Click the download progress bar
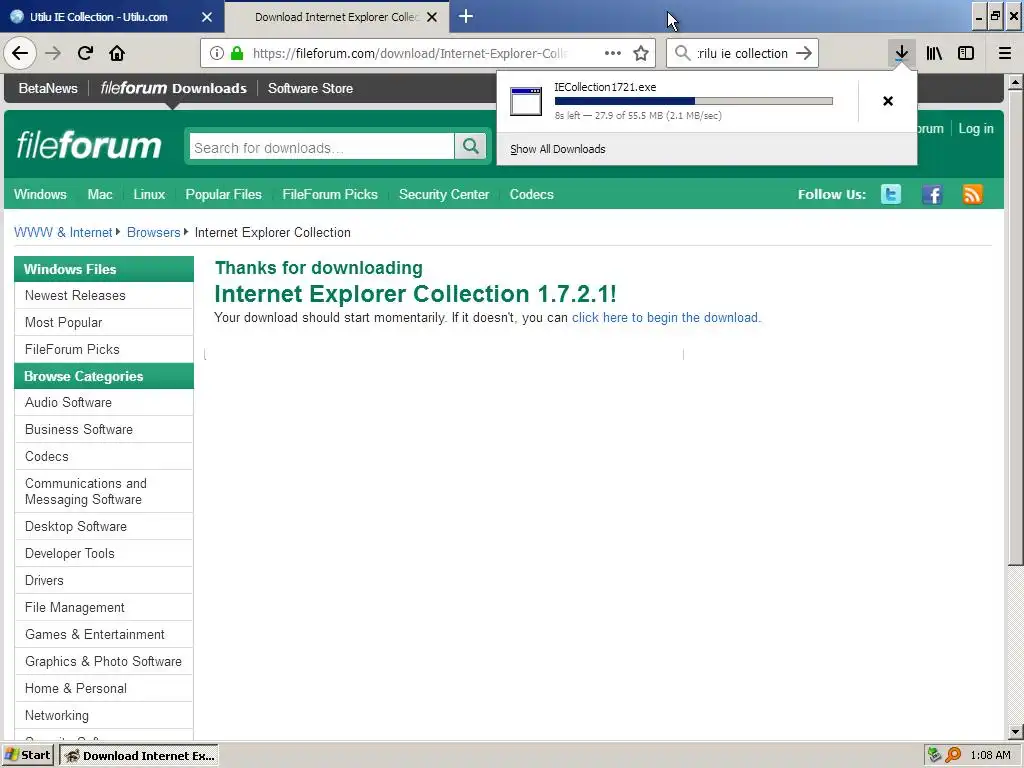1024x768 pixels. coord(694,101)
